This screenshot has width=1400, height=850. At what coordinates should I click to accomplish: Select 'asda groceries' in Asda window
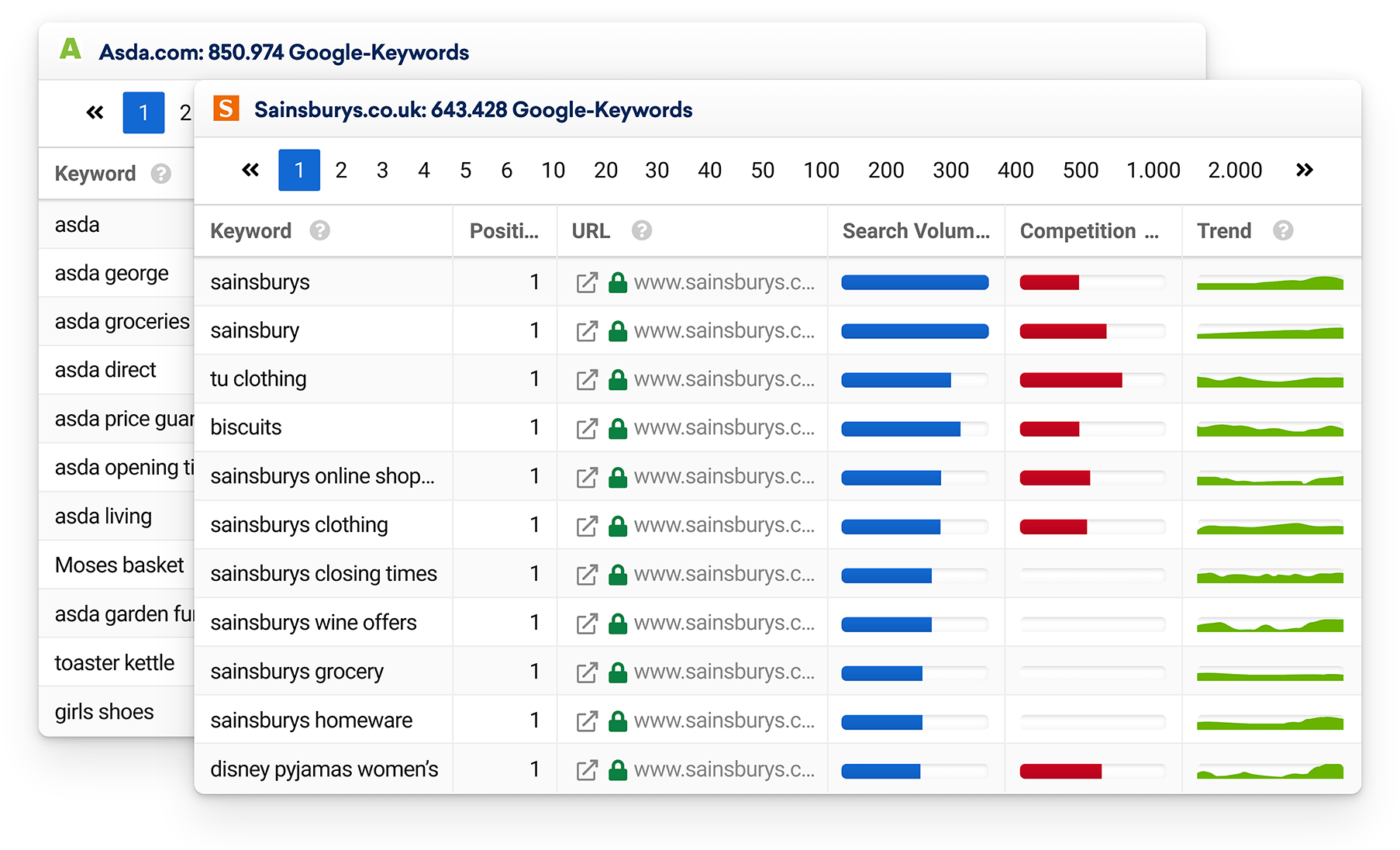[122, 322]
